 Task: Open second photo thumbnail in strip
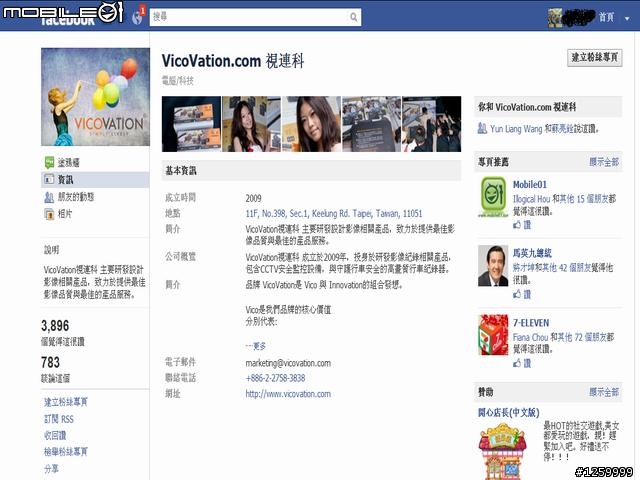pos(251,124)
